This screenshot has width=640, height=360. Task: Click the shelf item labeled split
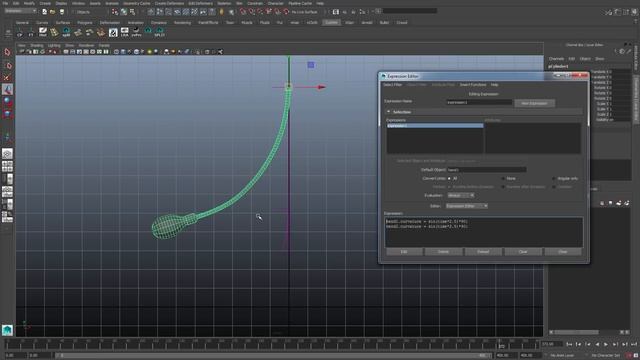coord(66,32)
